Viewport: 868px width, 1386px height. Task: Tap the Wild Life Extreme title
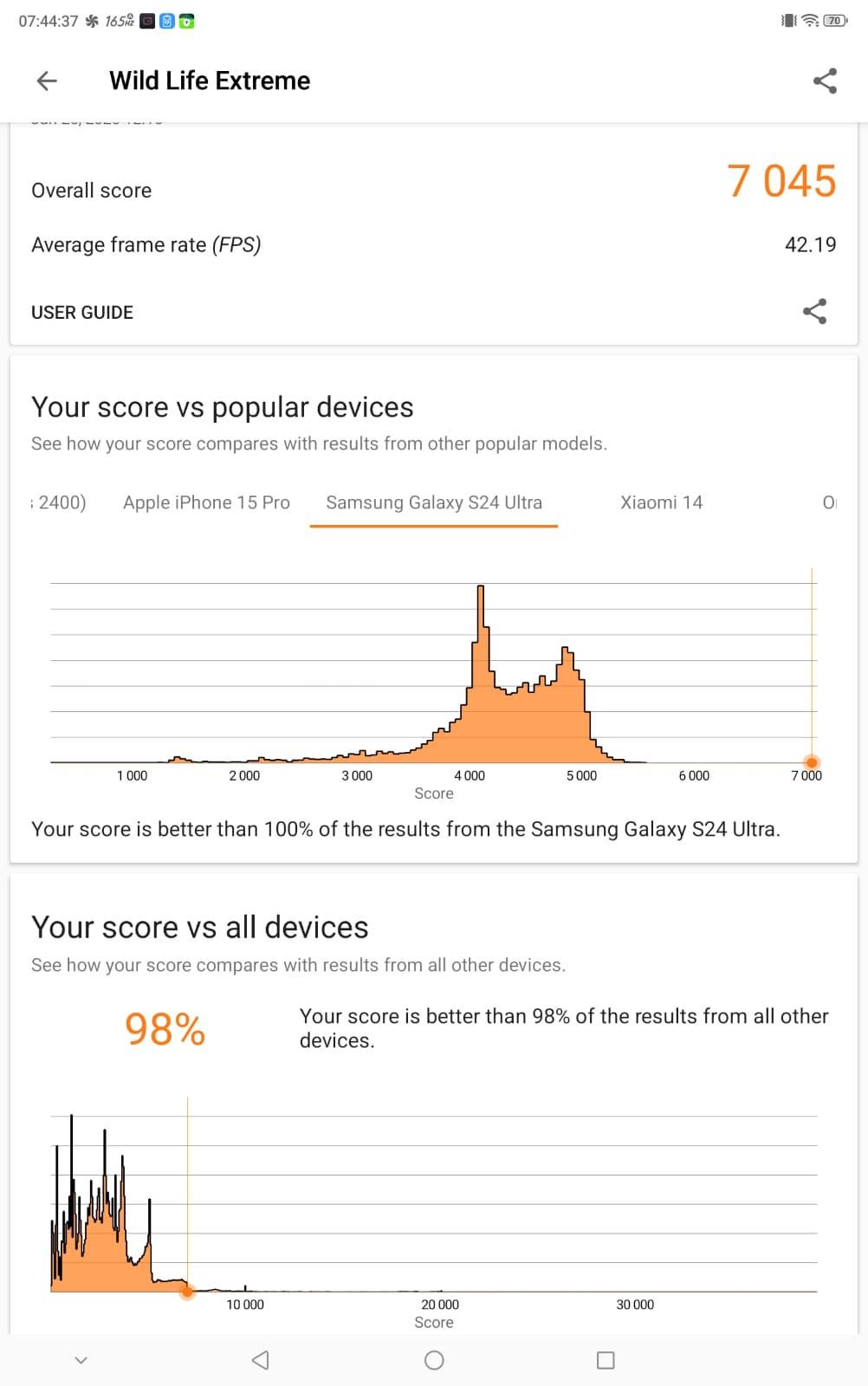(210, 81)
